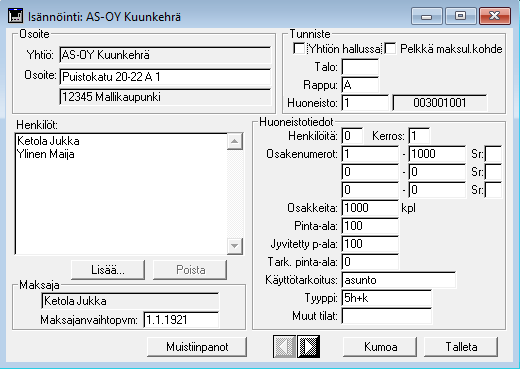This screenshot has width=520, height=369.
Task: Edit Maksajanvaihtopvm date field
Action: point(181,320)
